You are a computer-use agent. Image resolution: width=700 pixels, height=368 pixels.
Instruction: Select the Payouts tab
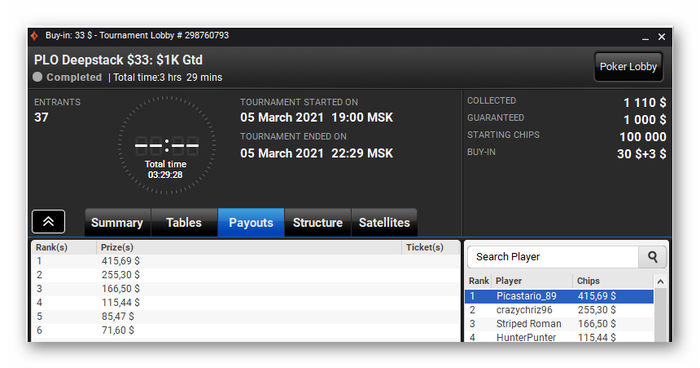tap(251, 222)
